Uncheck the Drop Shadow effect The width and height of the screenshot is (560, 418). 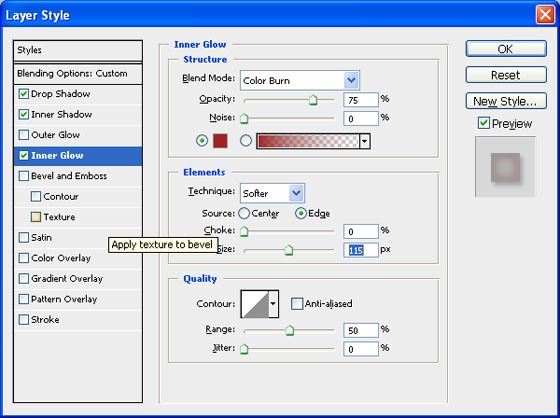pos(24,94)
